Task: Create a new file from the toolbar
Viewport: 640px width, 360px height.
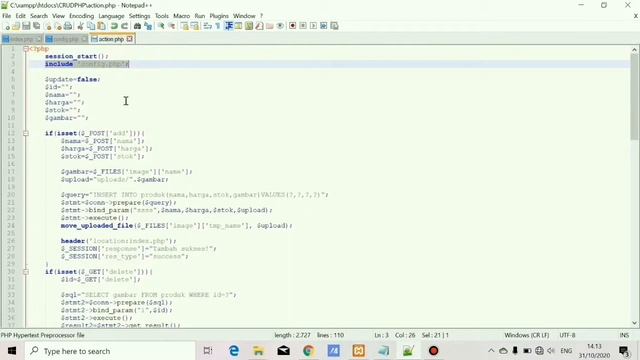Action: (7, 26)
